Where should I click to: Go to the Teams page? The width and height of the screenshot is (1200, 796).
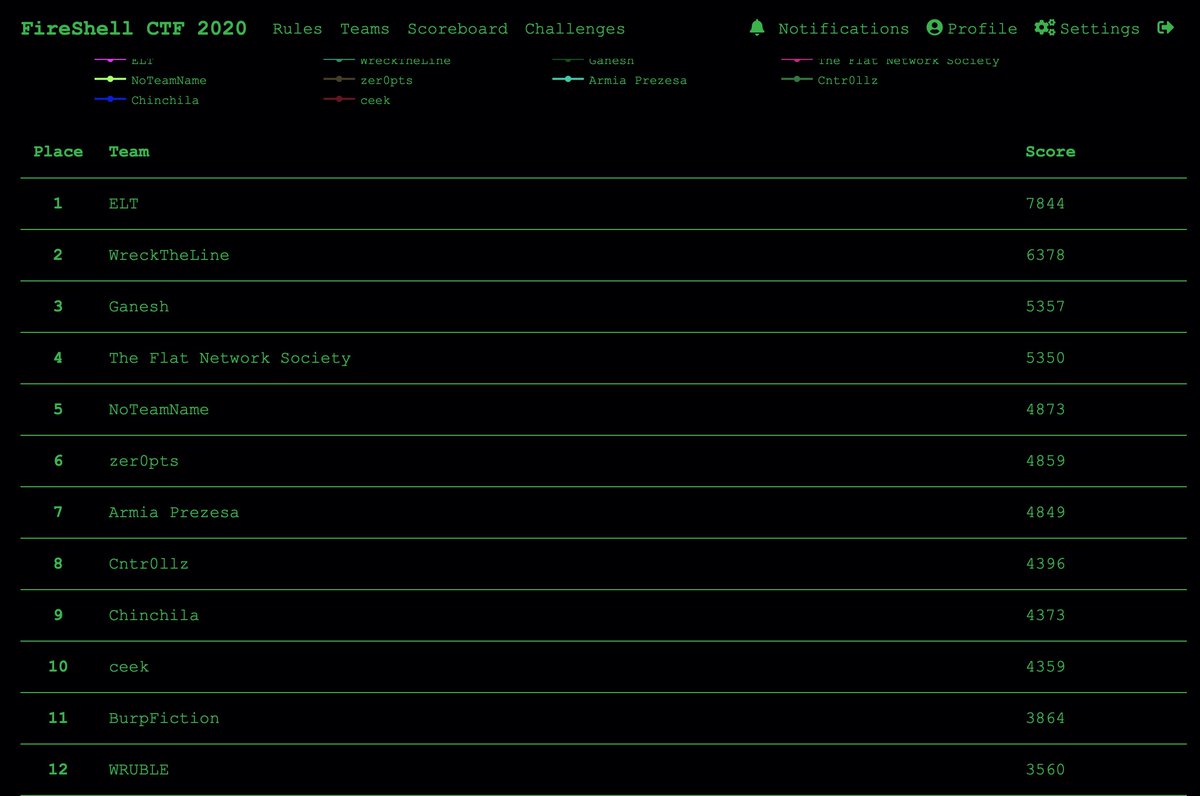[364, 29]
